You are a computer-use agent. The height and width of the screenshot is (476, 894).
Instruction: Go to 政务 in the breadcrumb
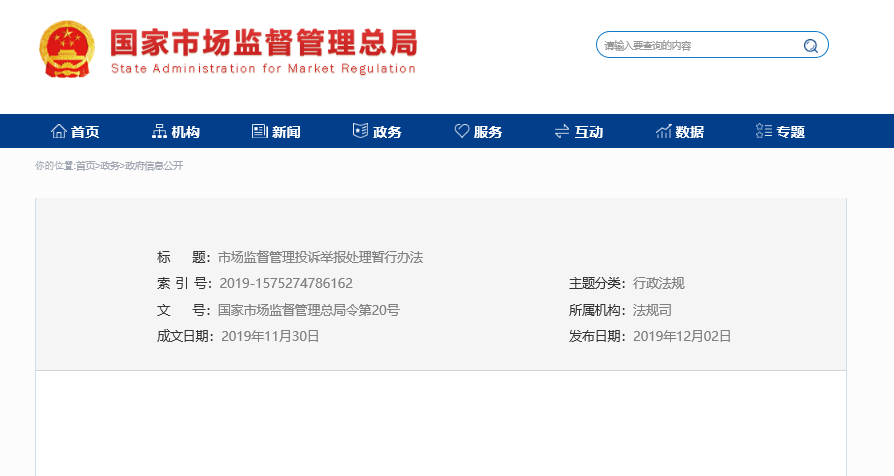point(109,166)
